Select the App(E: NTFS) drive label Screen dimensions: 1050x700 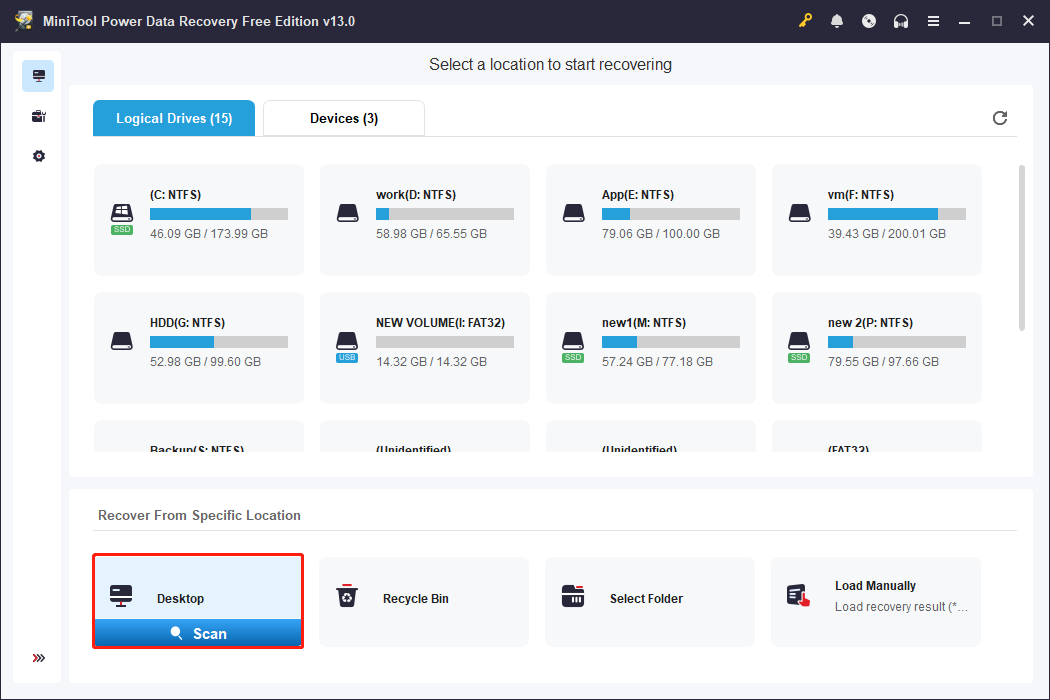point(638,194)
